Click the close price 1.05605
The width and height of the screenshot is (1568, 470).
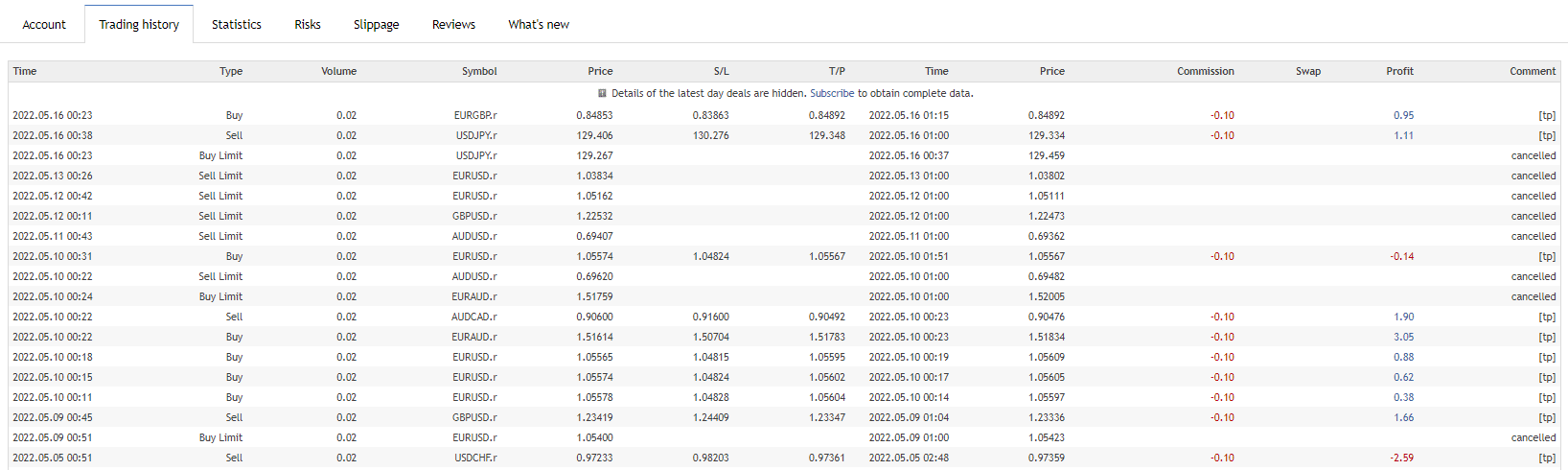1047,377
